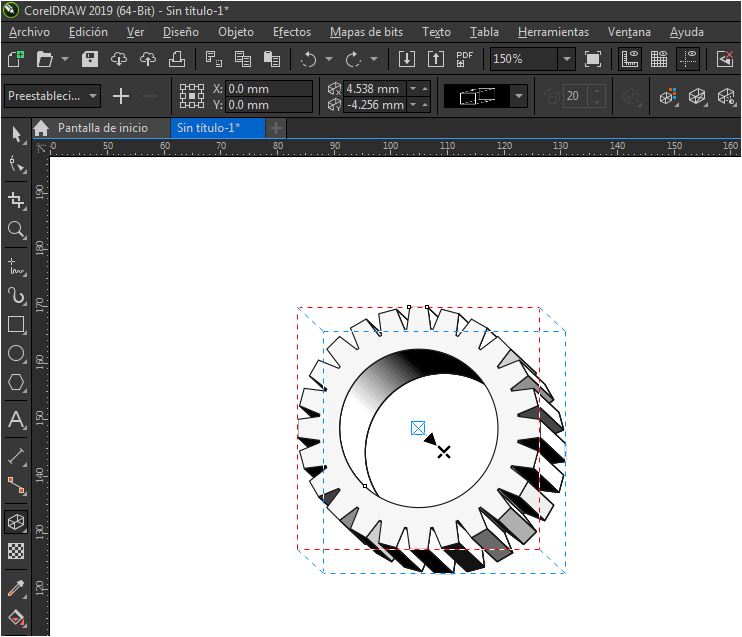The width and height of the screenshot is (742, 637).
Task: Click the -4.256 mm vanishing point field
Action: (374, 105)
